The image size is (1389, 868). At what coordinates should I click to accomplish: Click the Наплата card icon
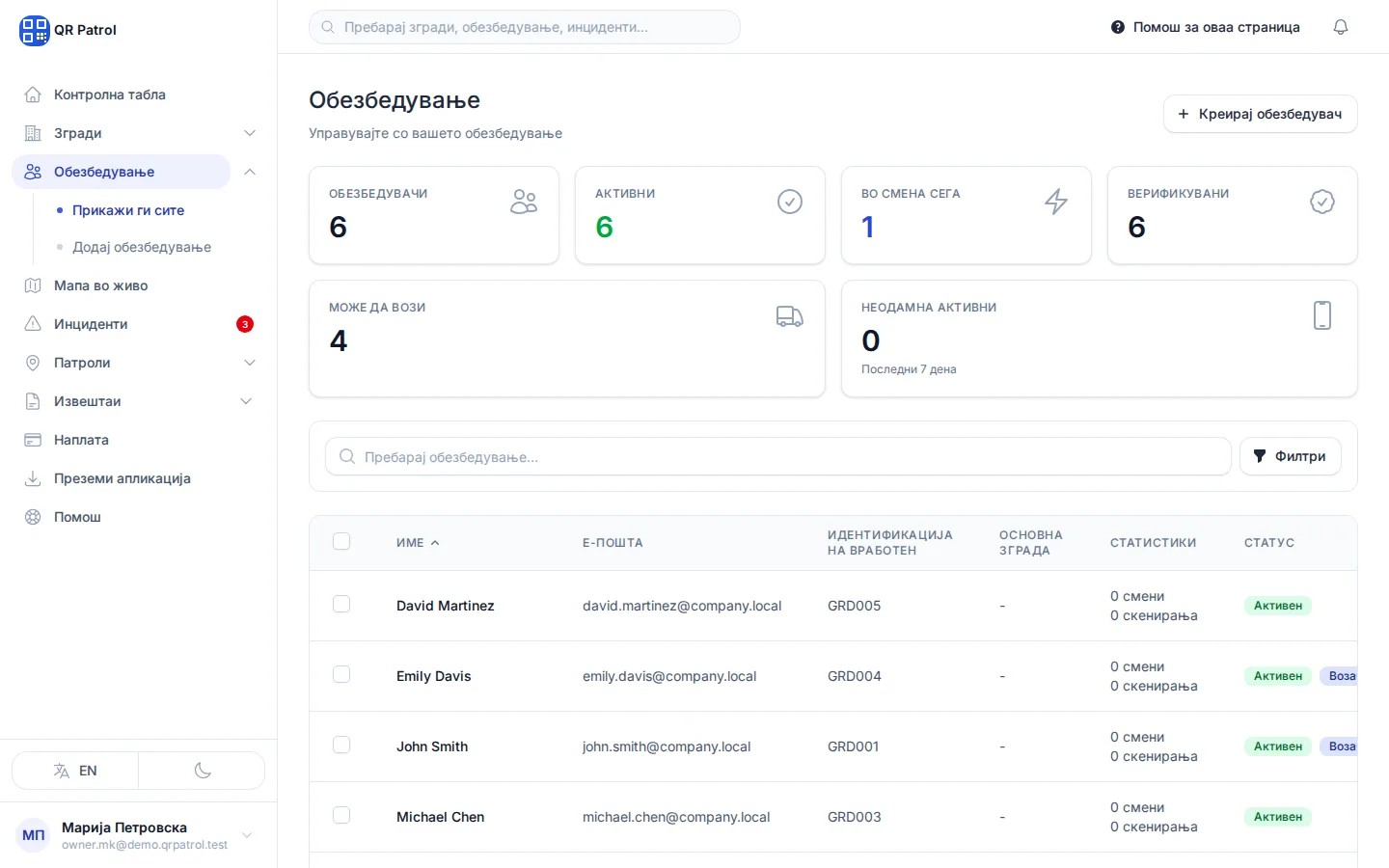(x=33, y=440)
